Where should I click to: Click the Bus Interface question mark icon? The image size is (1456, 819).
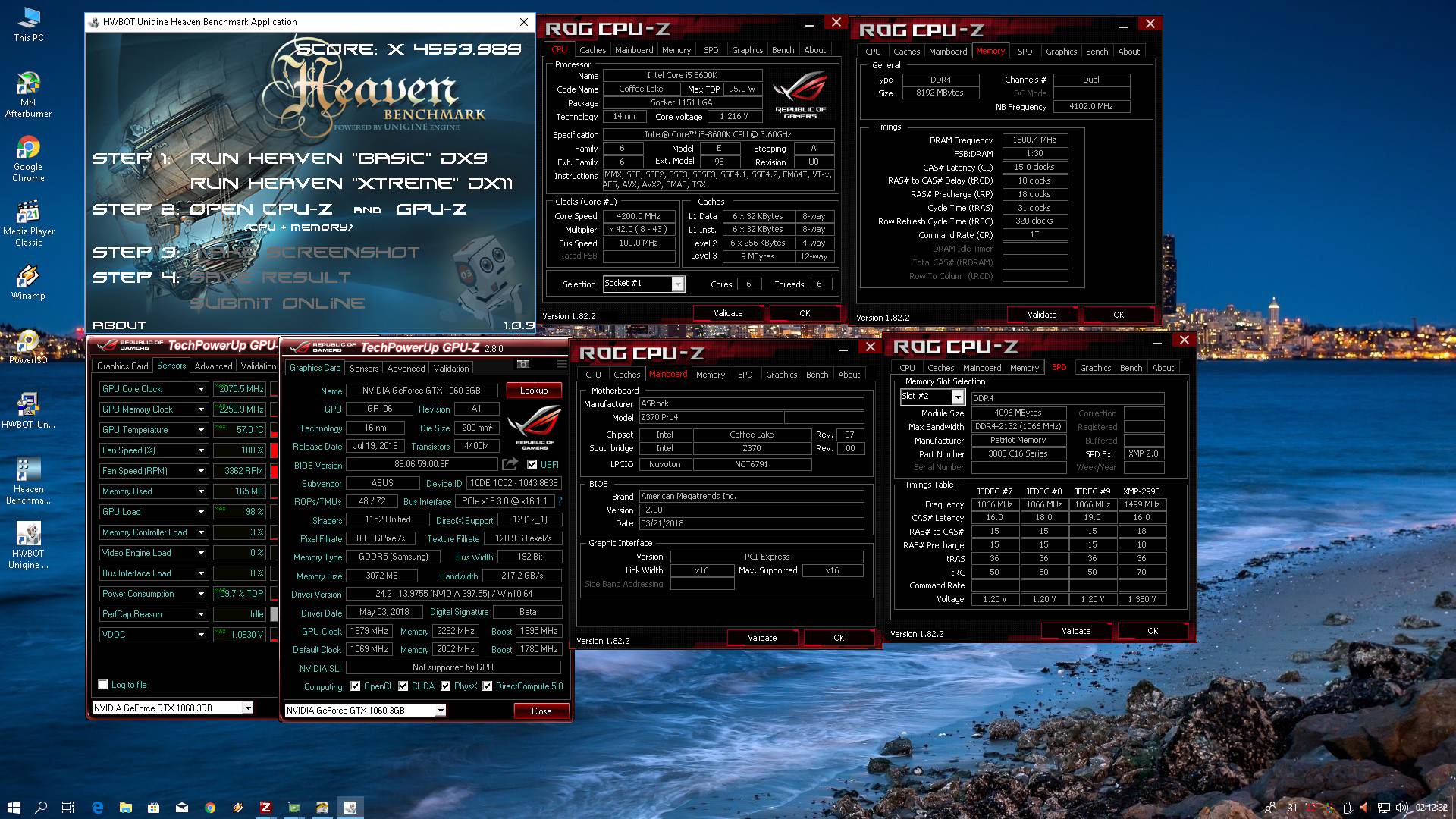(x=560, y=501)
